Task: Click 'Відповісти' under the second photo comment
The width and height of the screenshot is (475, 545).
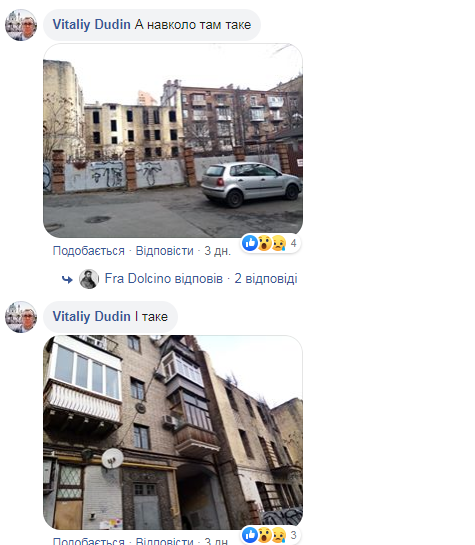Action: coord(164,541)
